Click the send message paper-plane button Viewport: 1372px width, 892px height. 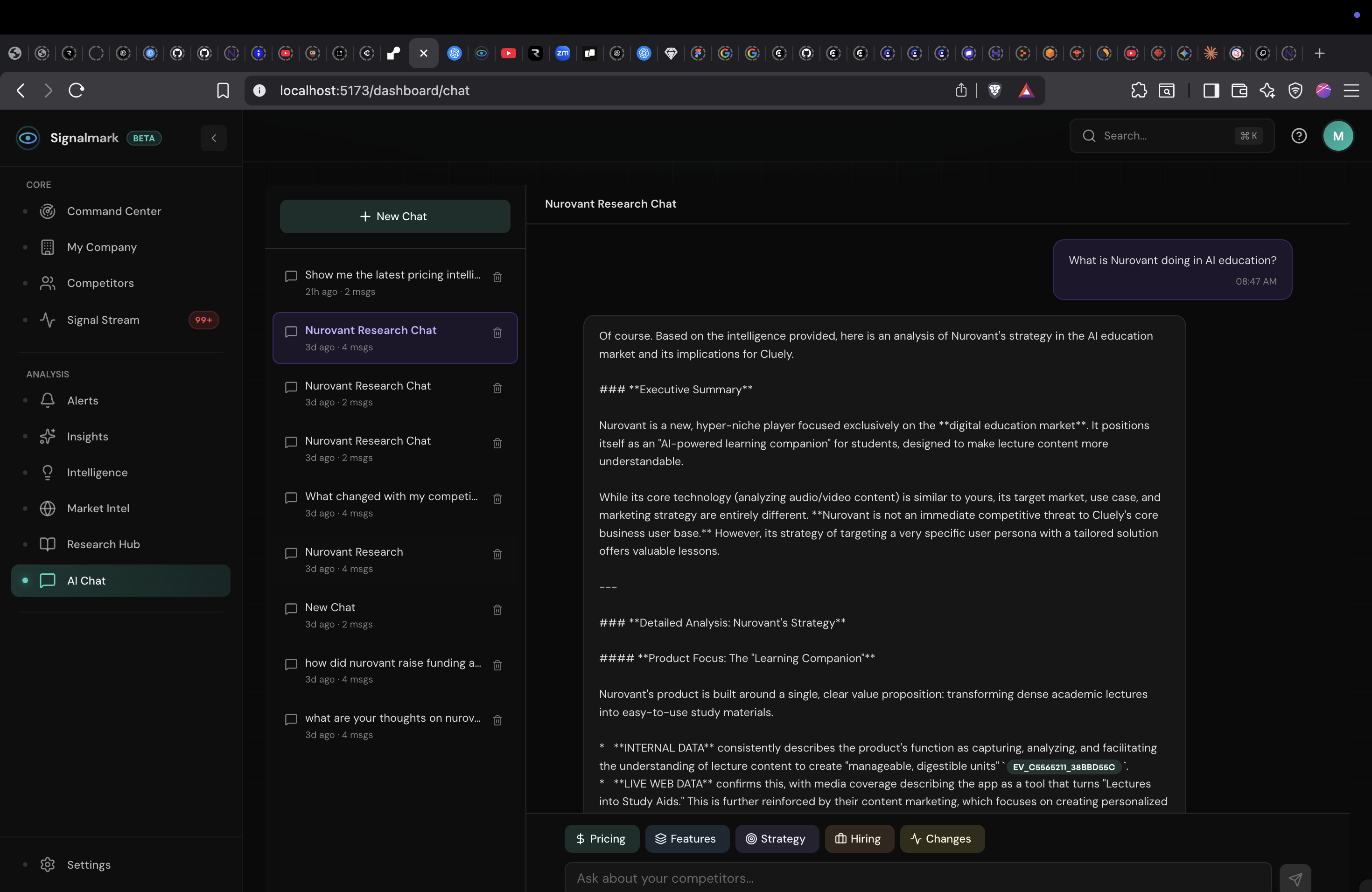point(1295,879)
